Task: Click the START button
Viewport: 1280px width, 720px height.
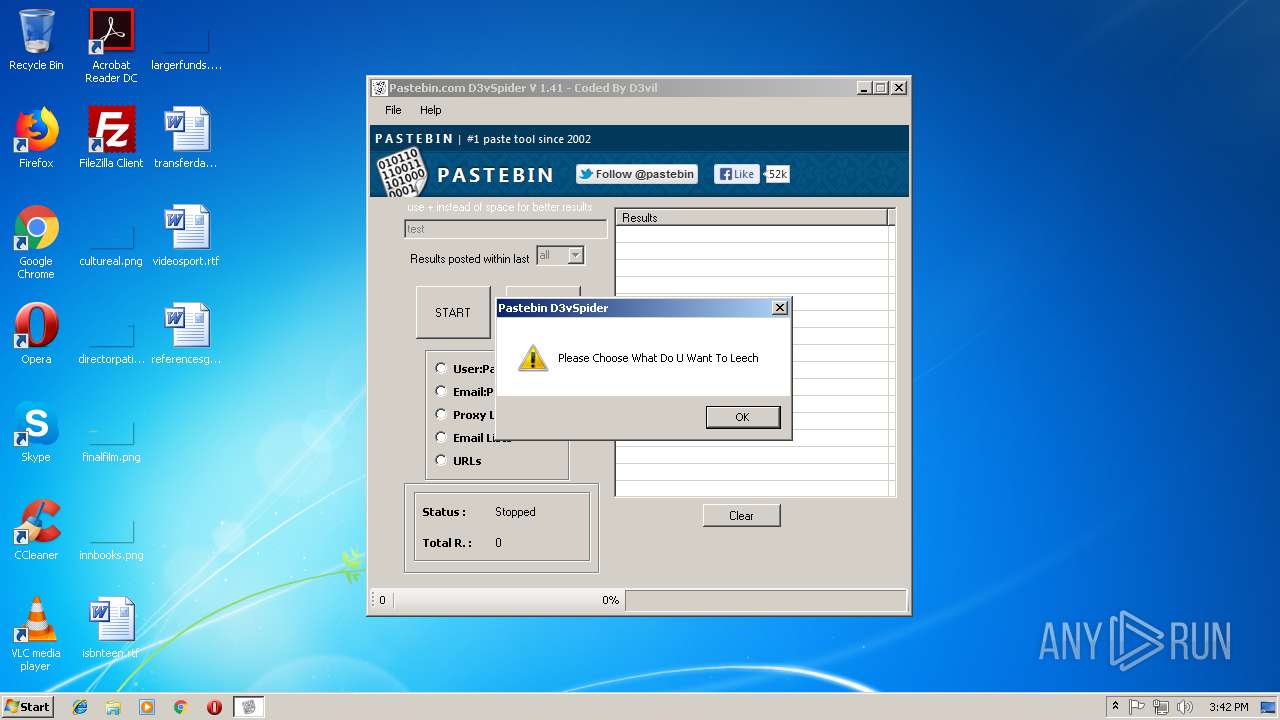Action: tap(453, 312)
